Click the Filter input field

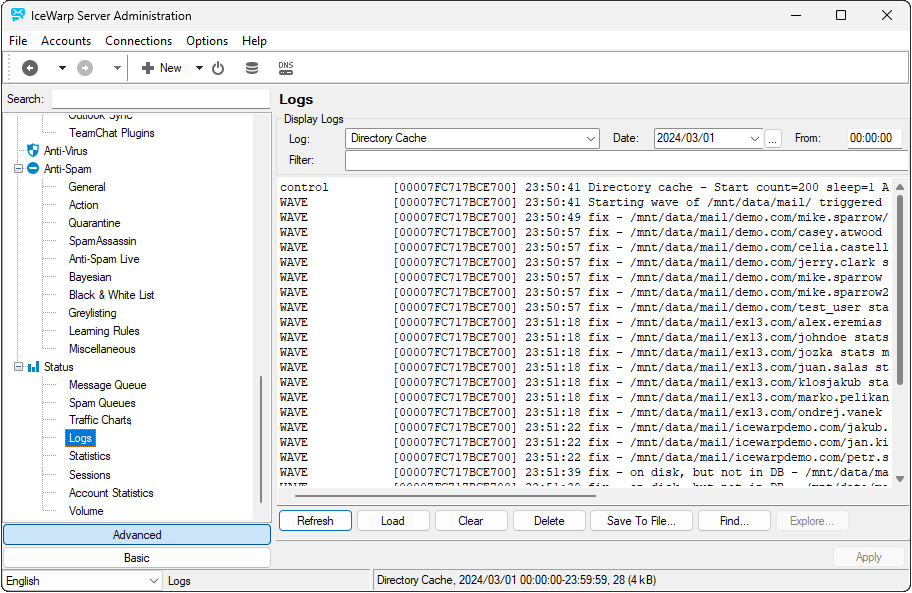click(626, 161)
